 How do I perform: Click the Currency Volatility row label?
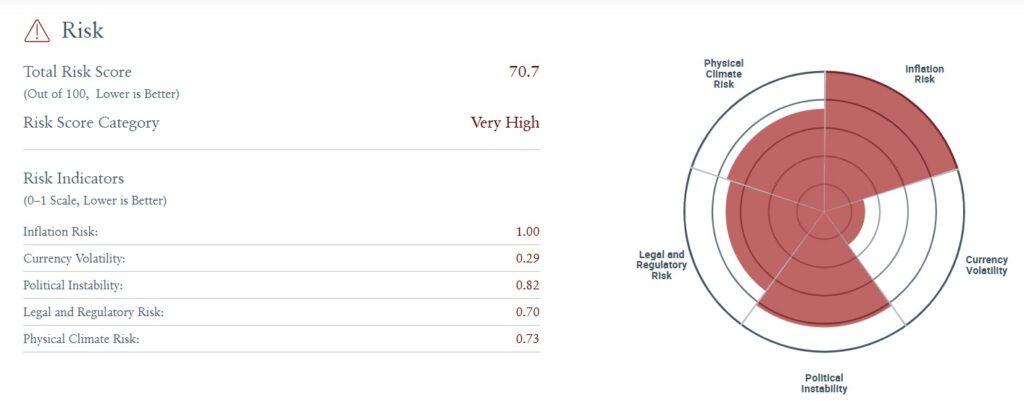[x=75, y=258]
